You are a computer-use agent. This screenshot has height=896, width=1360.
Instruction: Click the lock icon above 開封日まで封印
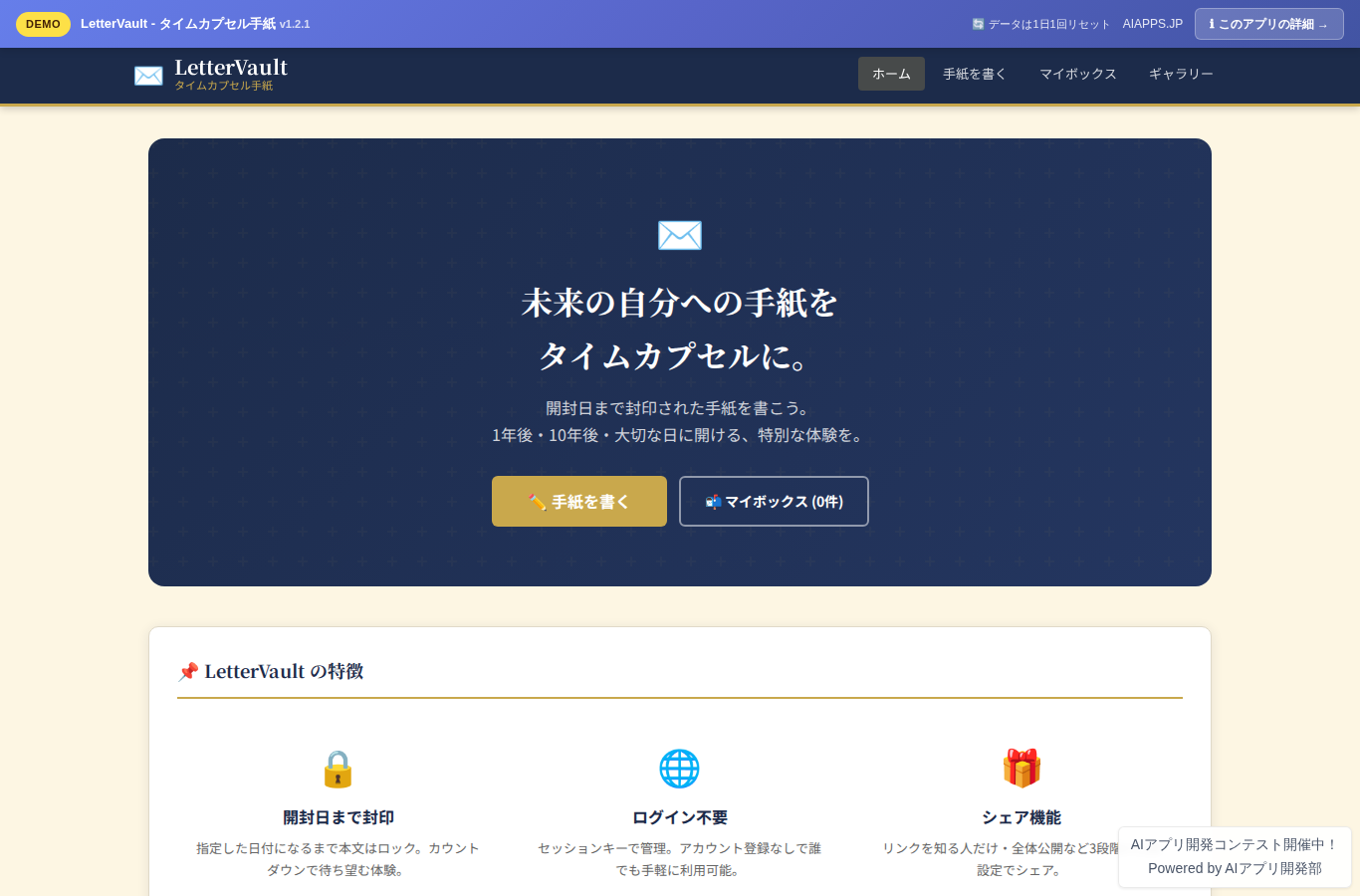tap(338, 769)
